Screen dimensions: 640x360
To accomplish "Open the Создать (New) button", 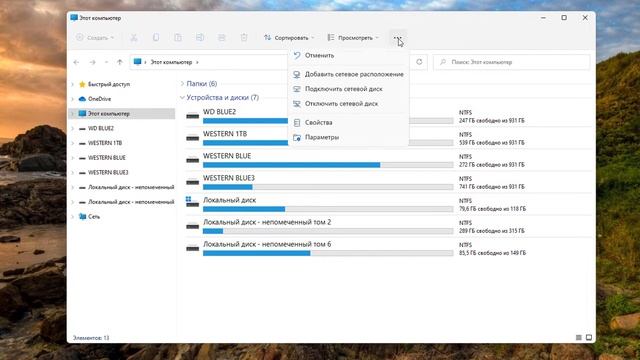I will (95, 38).
